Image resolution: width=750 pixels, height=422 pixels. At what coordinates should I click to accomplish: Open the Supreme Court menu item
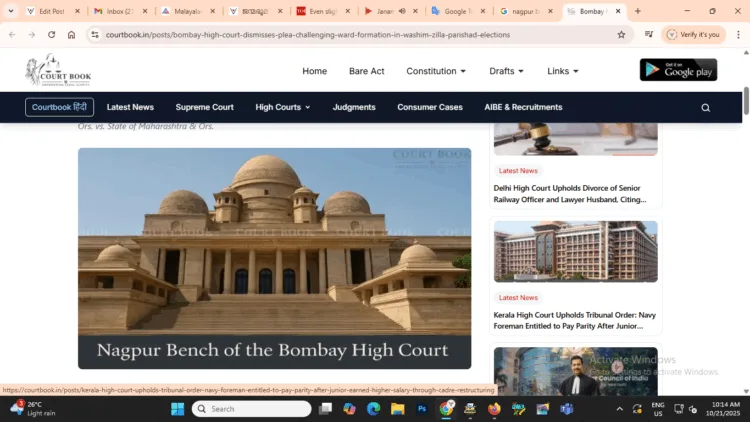pyautogui.click(x=204, y=107)
